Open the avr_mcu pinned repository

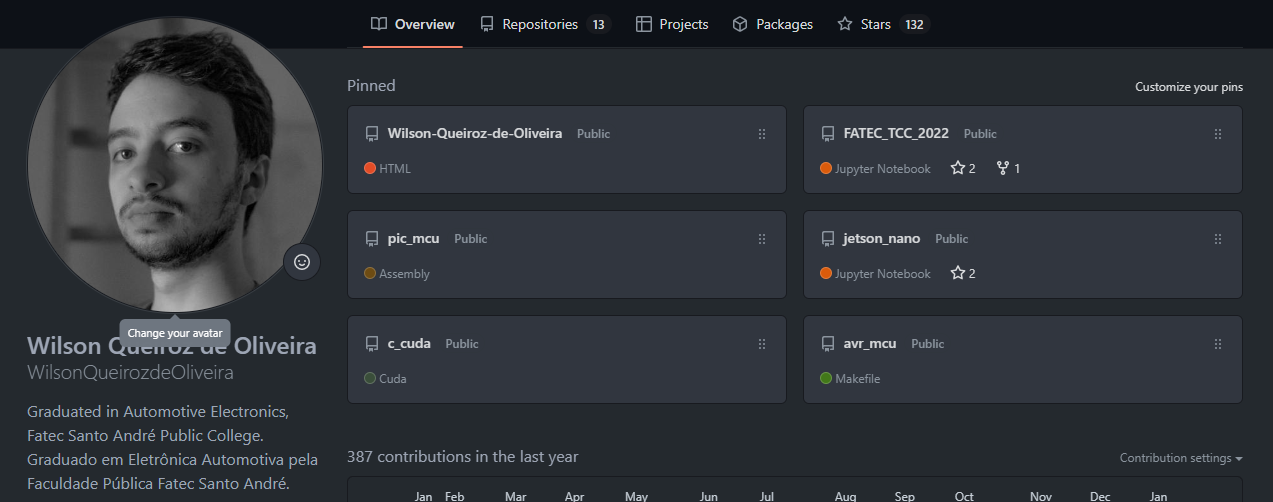[870, 343]
